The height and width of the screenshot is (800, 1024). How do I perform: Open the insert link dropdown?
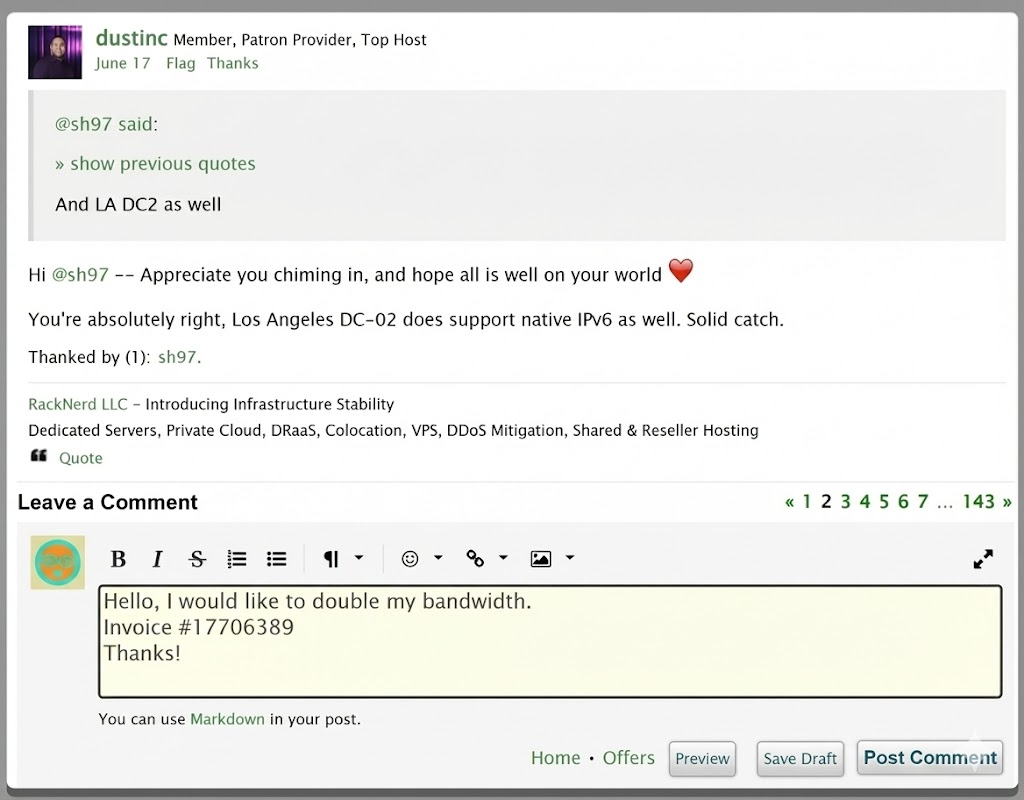point(486,559)
